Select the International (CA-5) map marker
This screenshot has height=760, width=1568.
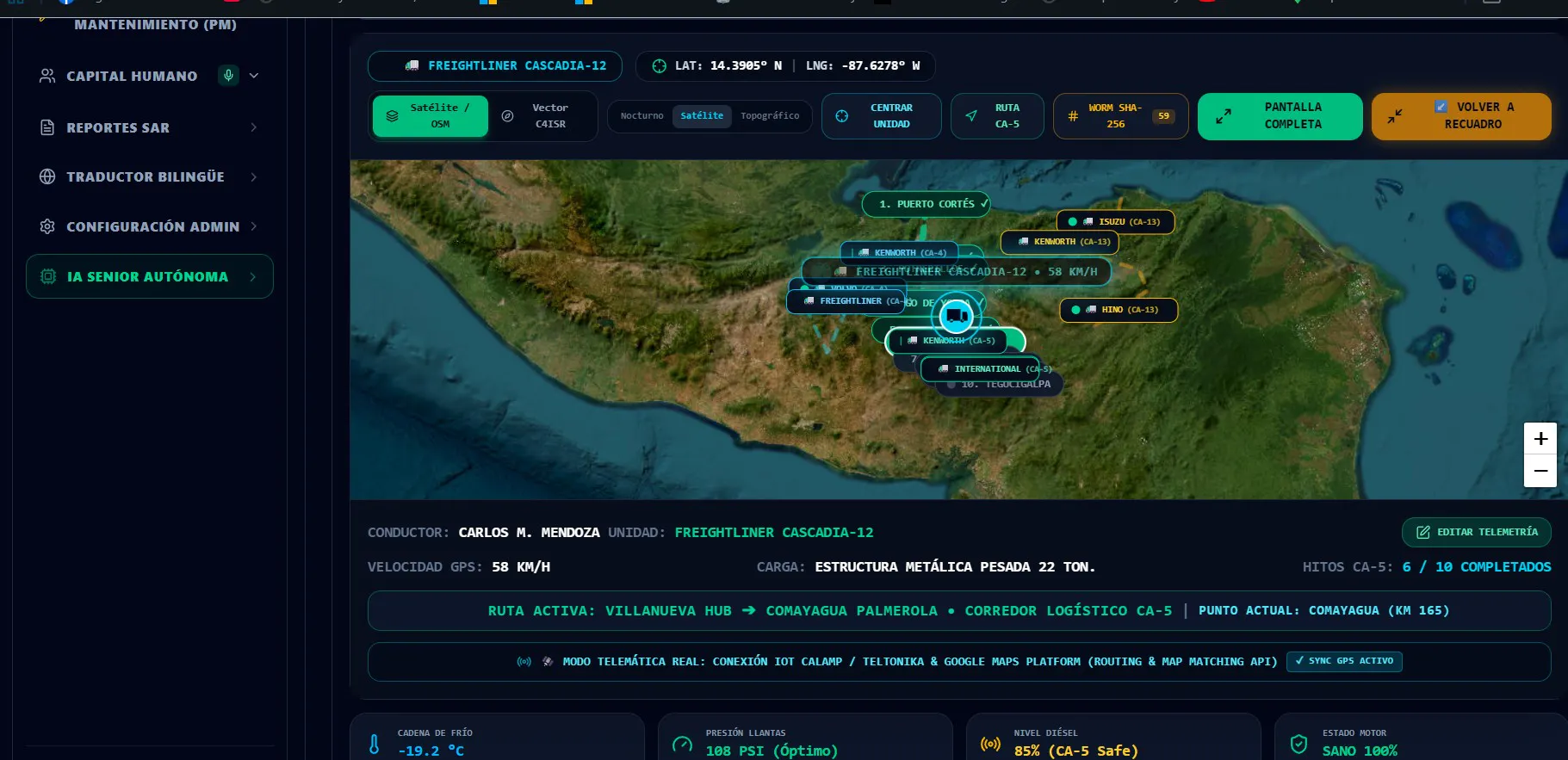pos(981,369)
